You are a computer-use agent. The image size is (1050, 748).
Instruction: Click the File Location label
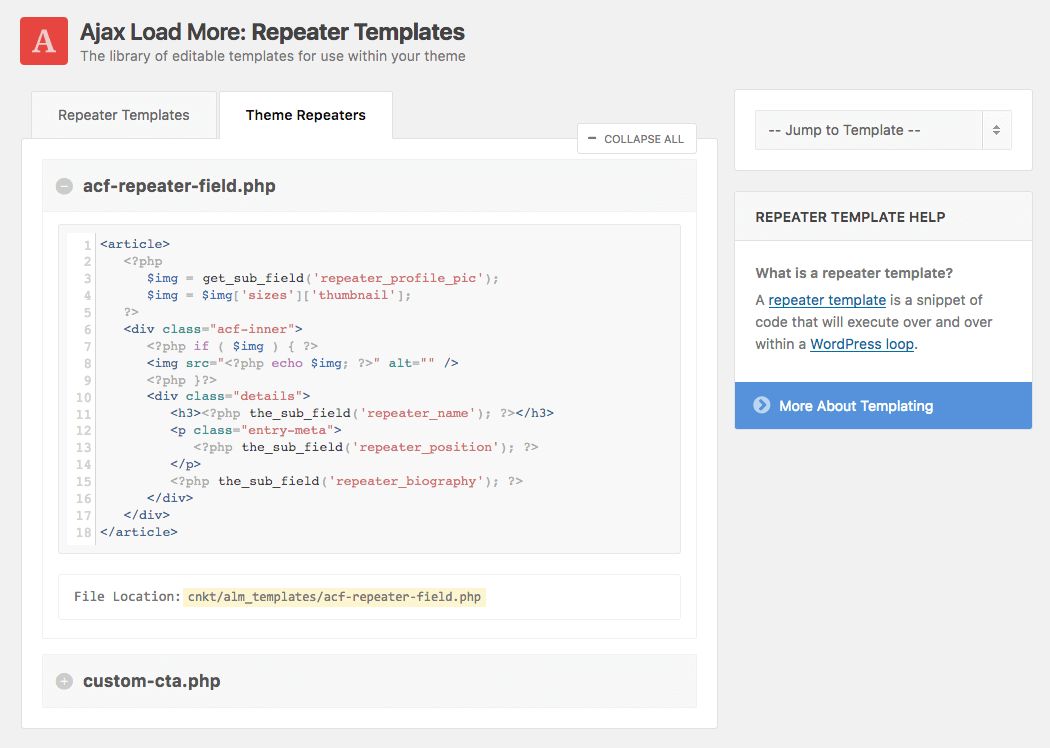coord(127,597)
